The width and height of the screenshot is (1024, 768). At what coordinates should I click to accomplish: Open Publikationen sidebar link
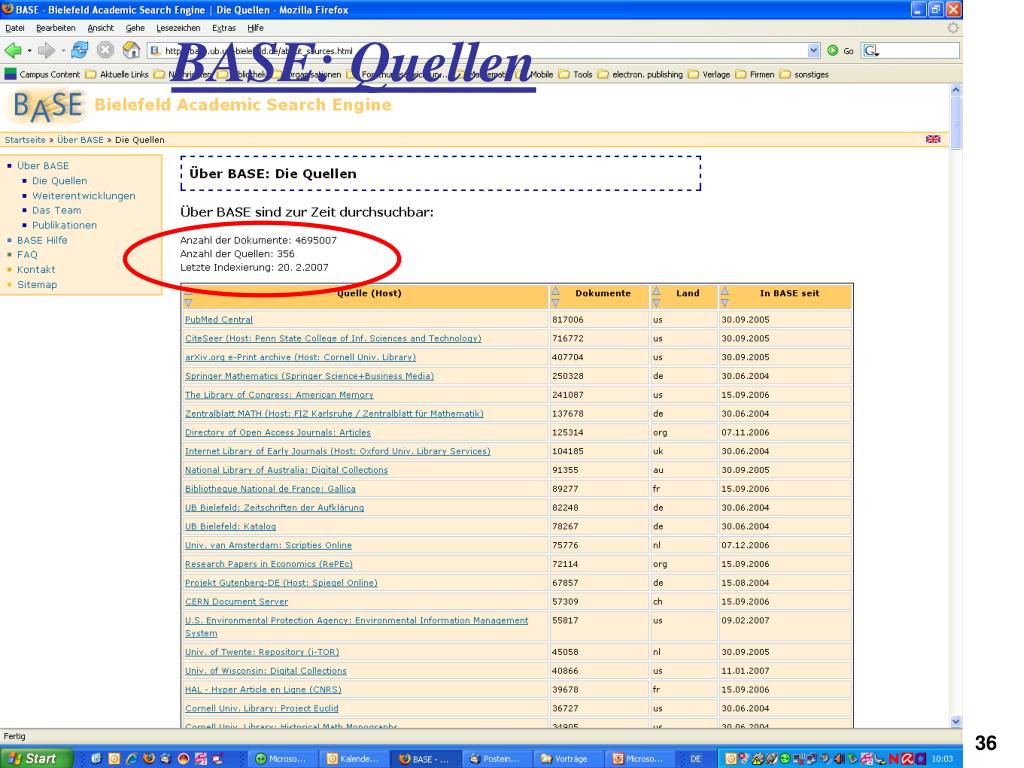tap(65, 225)
